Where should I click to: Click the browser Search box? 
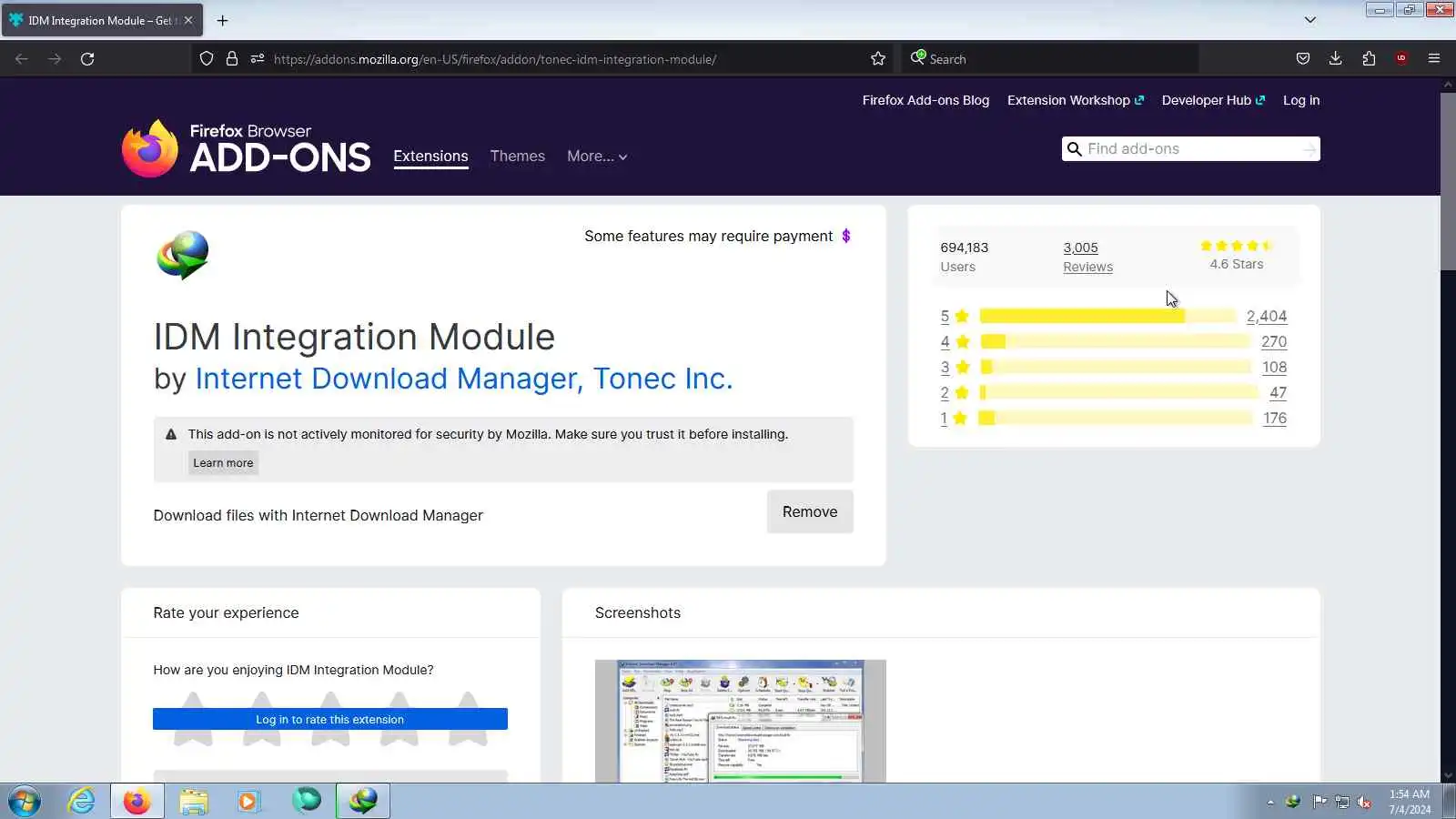tap(1051, 59)
